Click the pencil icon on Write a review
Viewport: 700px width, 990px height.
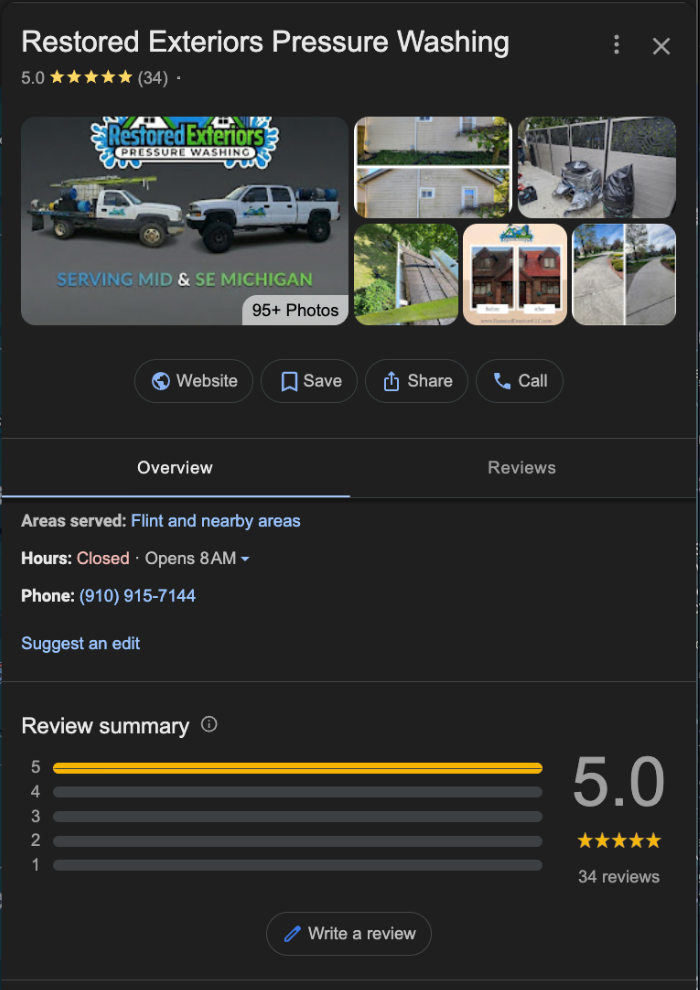coord(292,934)
